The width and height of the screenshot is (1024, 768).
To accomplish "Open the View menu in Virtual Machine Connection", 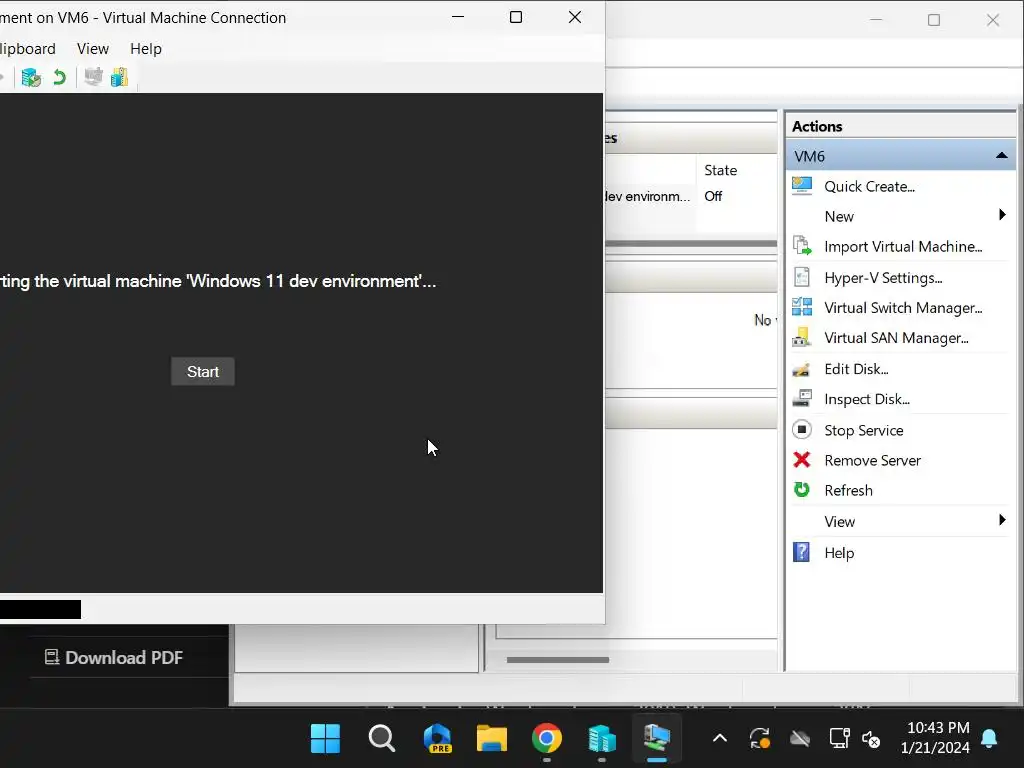I will coord(93,49).
